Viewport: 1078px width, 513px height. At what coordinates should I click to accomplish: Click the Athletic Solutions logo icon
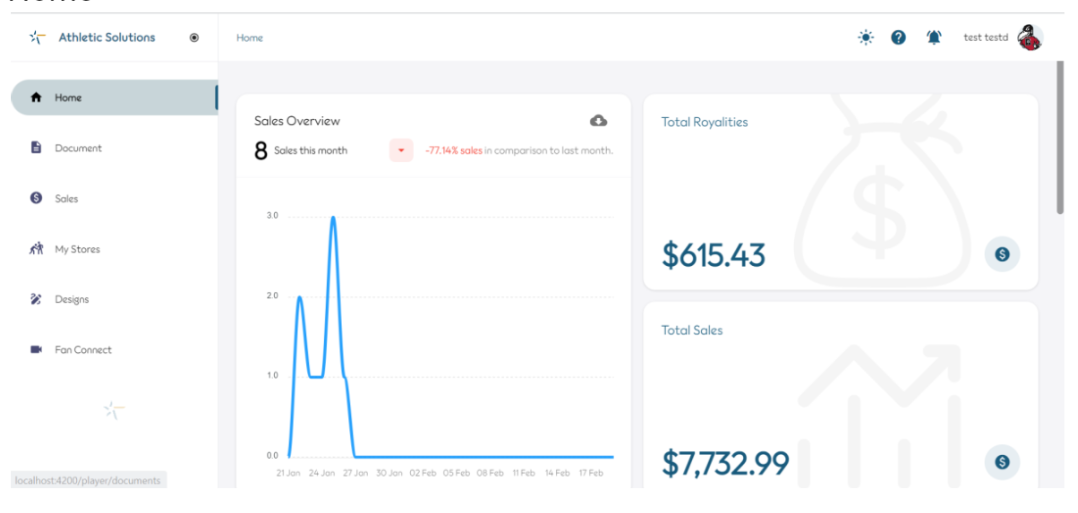coord(37,37)
